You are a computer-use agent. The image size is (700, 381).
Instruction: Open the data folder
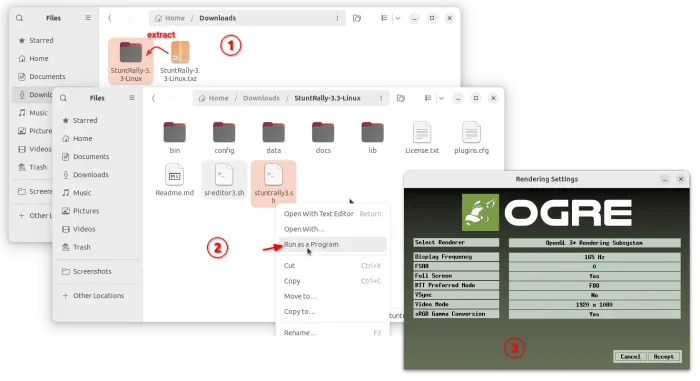pos(274,137)
